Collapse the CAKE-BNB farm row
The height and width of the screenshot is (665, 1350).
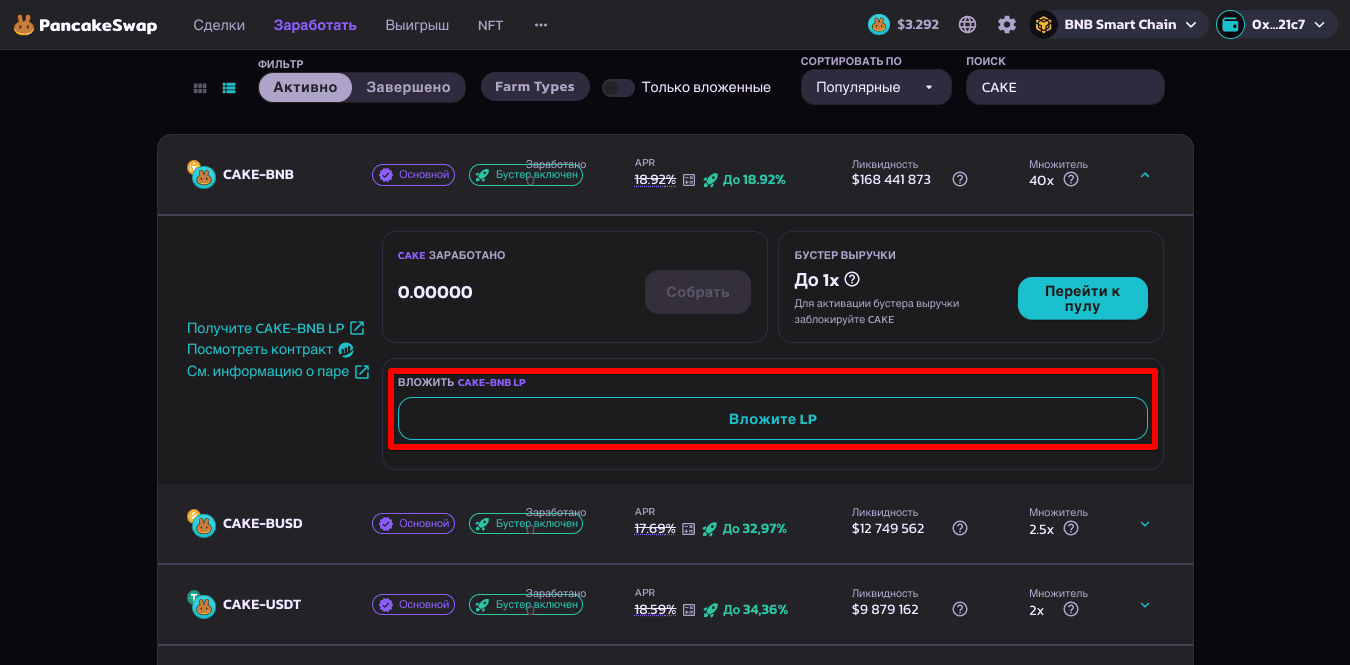point(1145,175)
